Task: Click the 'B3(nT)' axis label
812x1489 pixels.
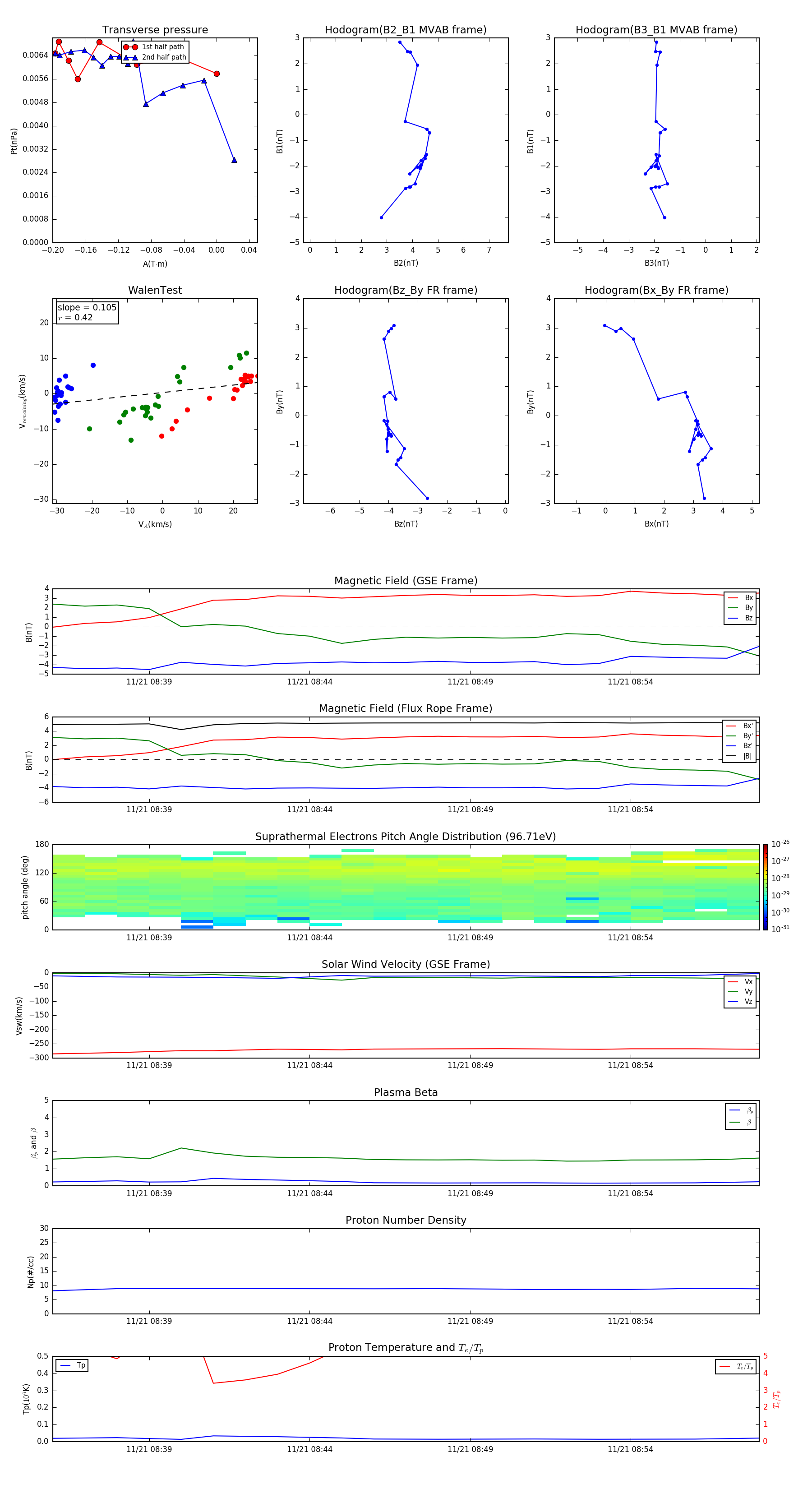Action: pos(656,263)
